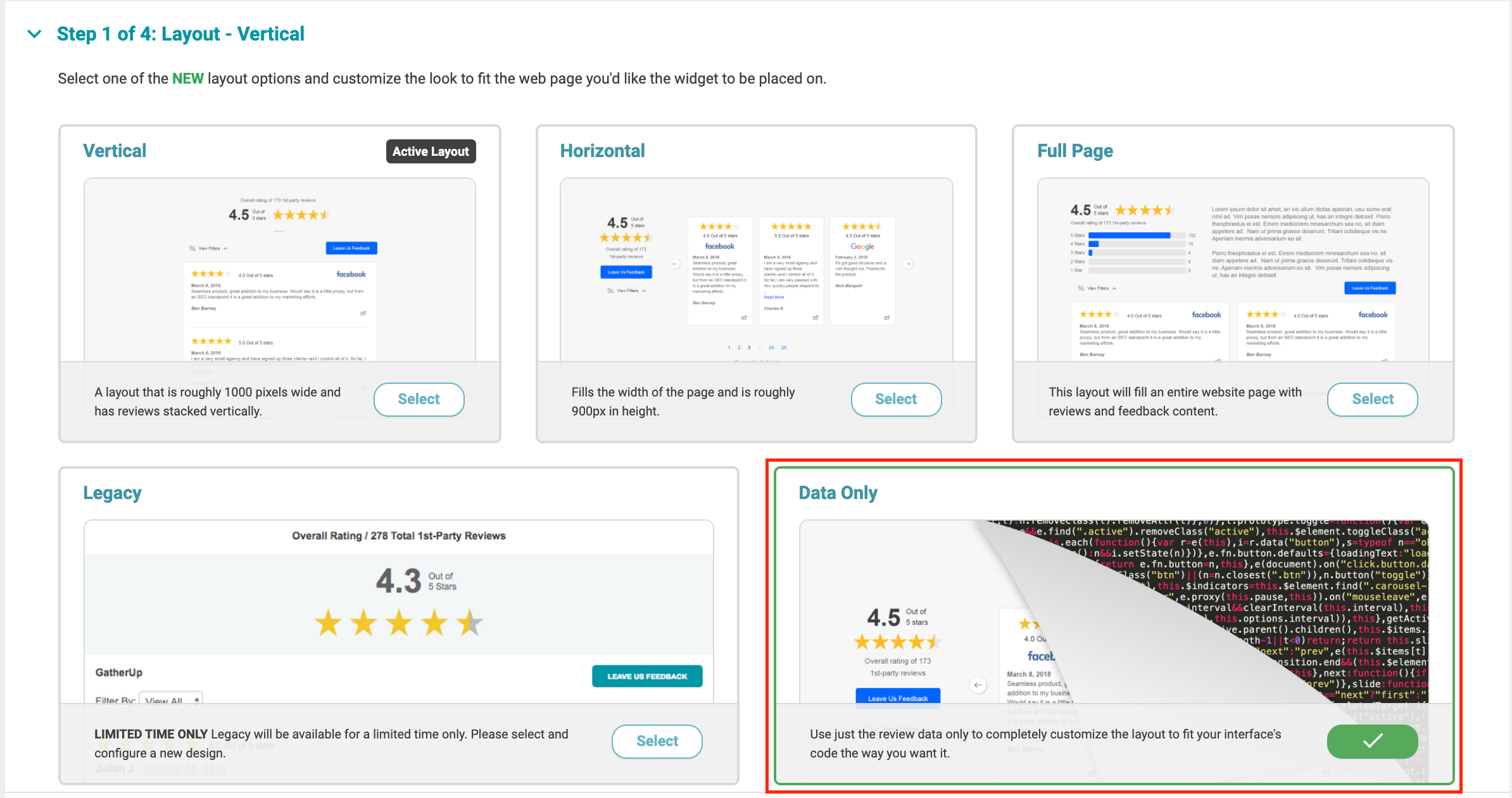Collapse the View Filters panel
This screenshot has width=1512, height=798.
pyautogui.click(x=225, y=248)
